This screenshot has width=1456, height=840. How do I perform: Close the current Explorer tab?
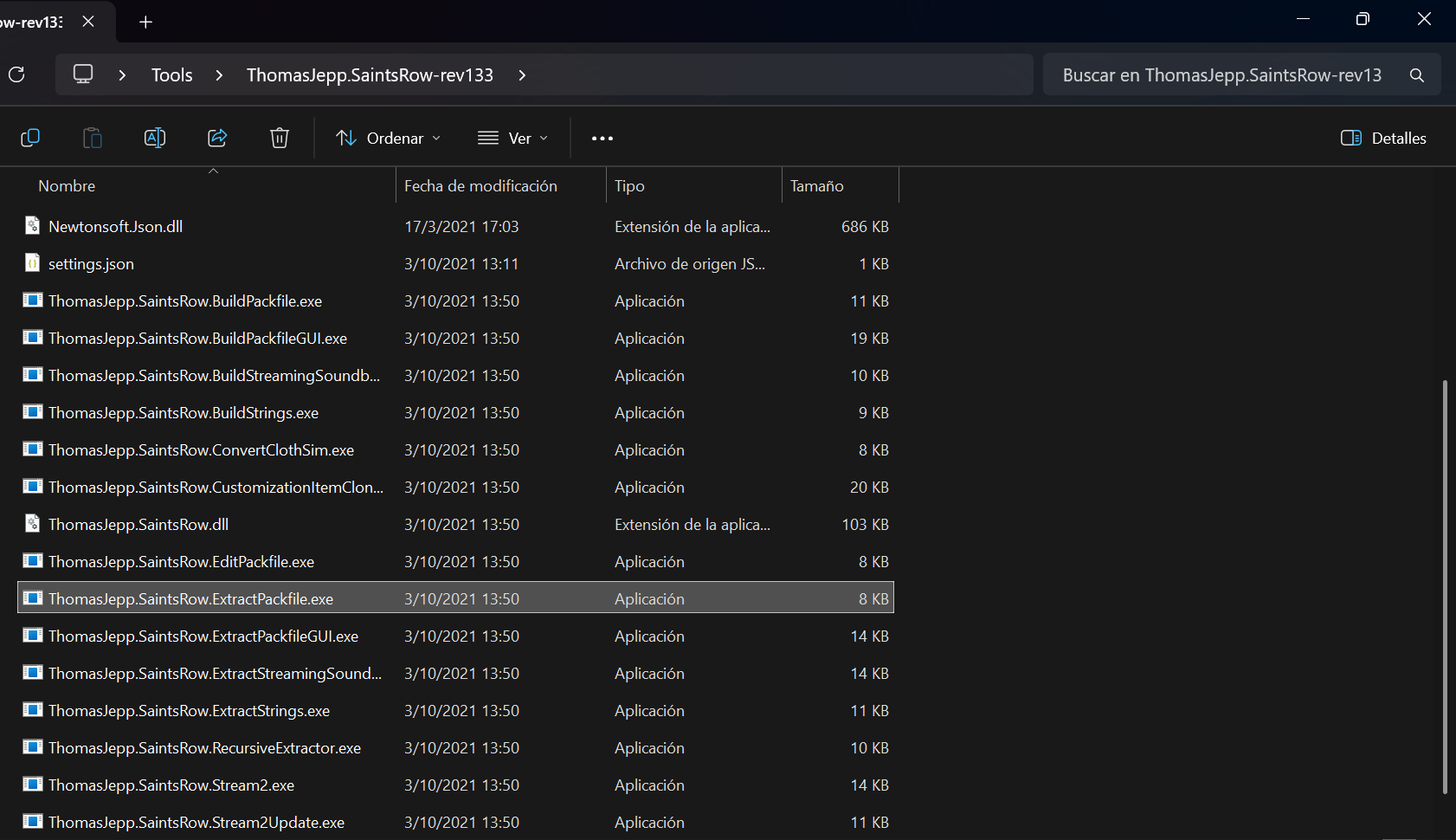point(88,22)
